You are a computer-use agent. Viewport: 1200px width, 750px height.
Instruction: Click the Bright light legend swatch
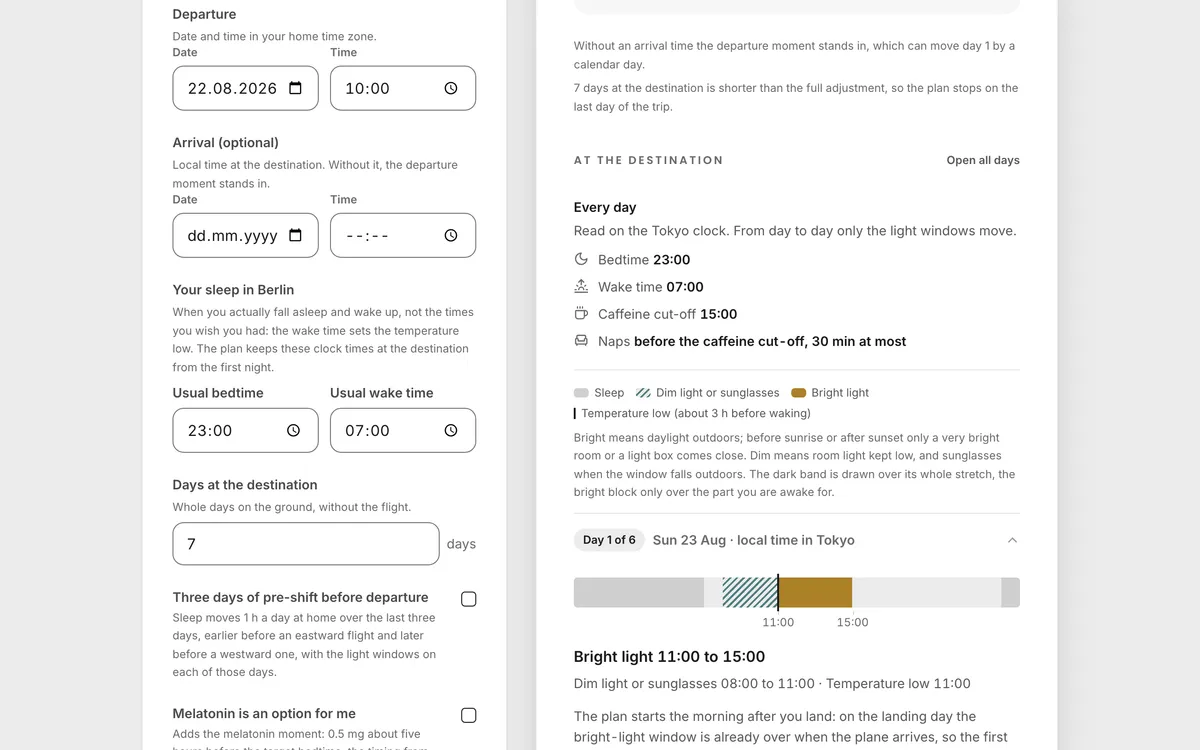click(x=798, y=393)
